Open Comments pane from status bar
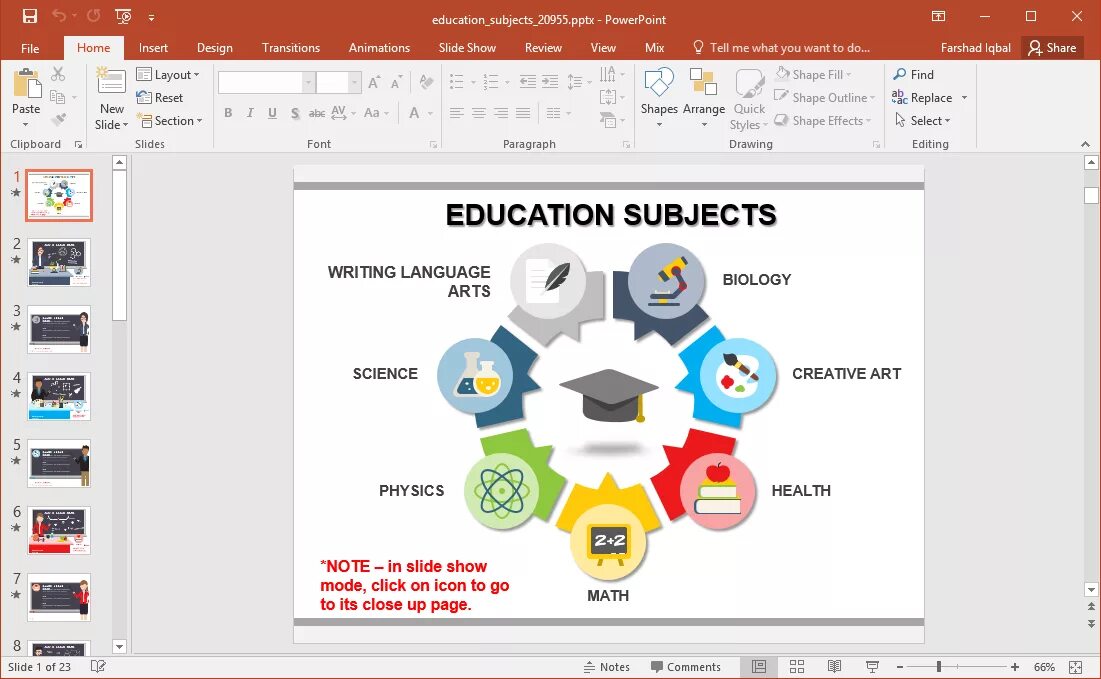 tap(685, 667)
